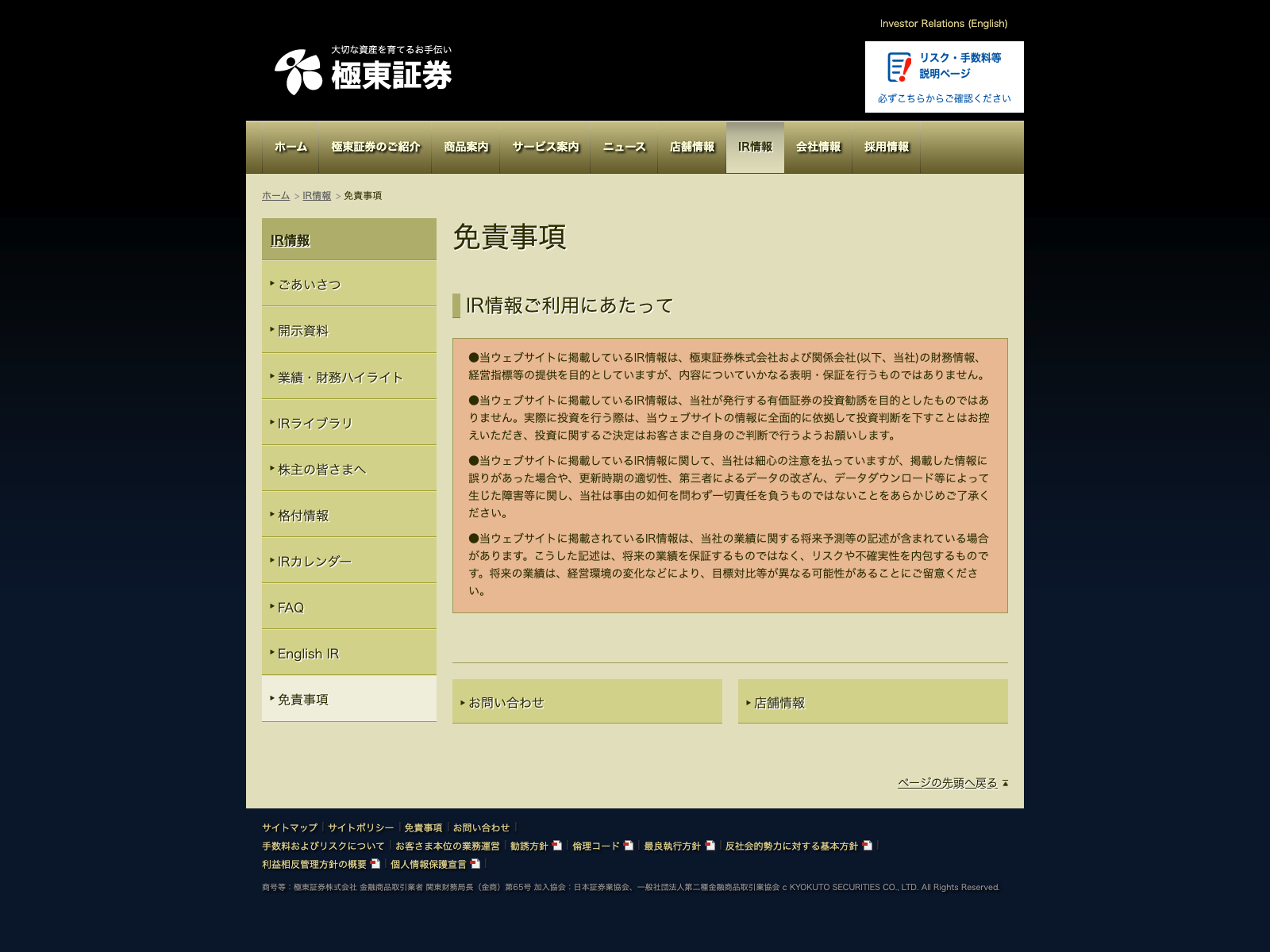This screenshot has height=952, width=1270.
Task: Click PDF icon beside 倫理コード
Action: pos(629,846)
